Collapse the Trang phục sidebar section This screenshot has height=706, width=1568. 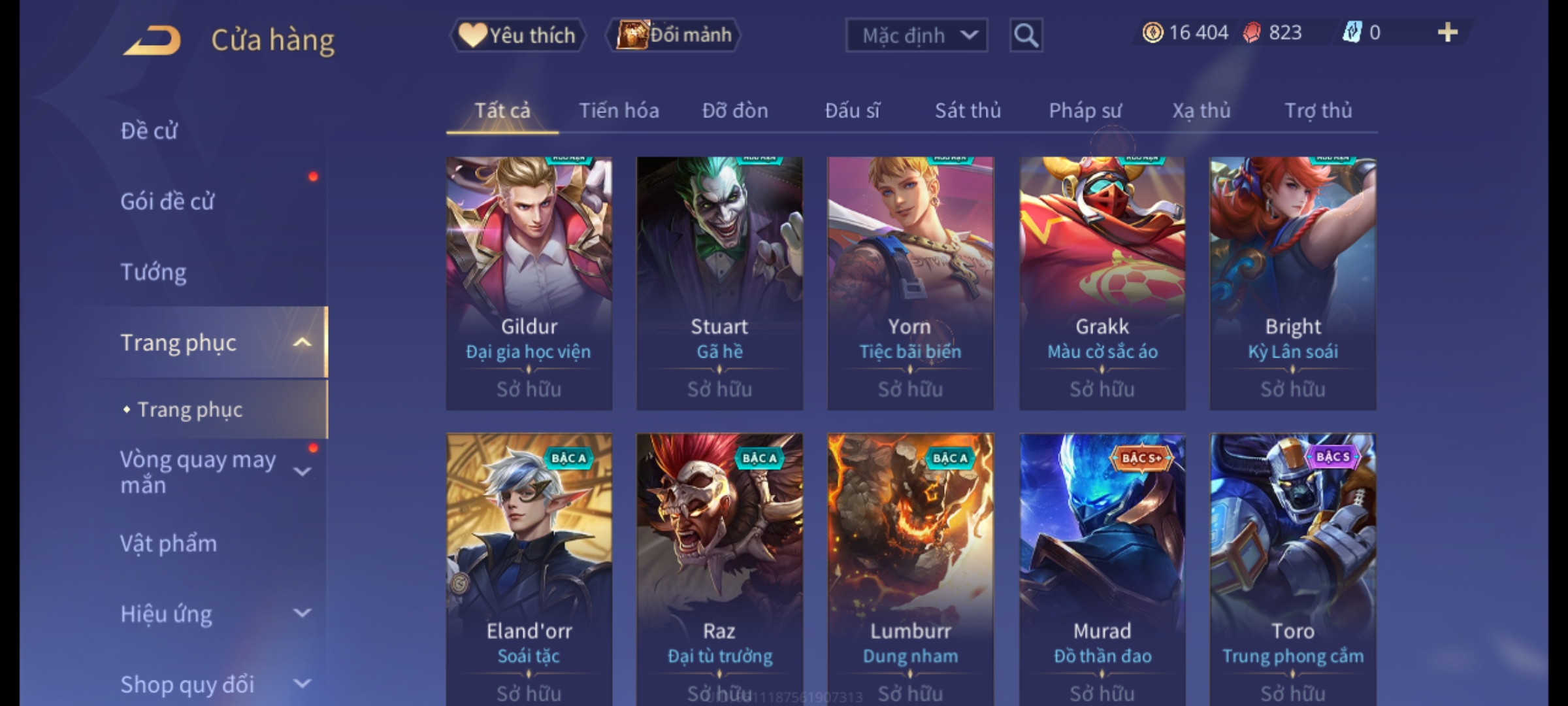coord(302,343)
